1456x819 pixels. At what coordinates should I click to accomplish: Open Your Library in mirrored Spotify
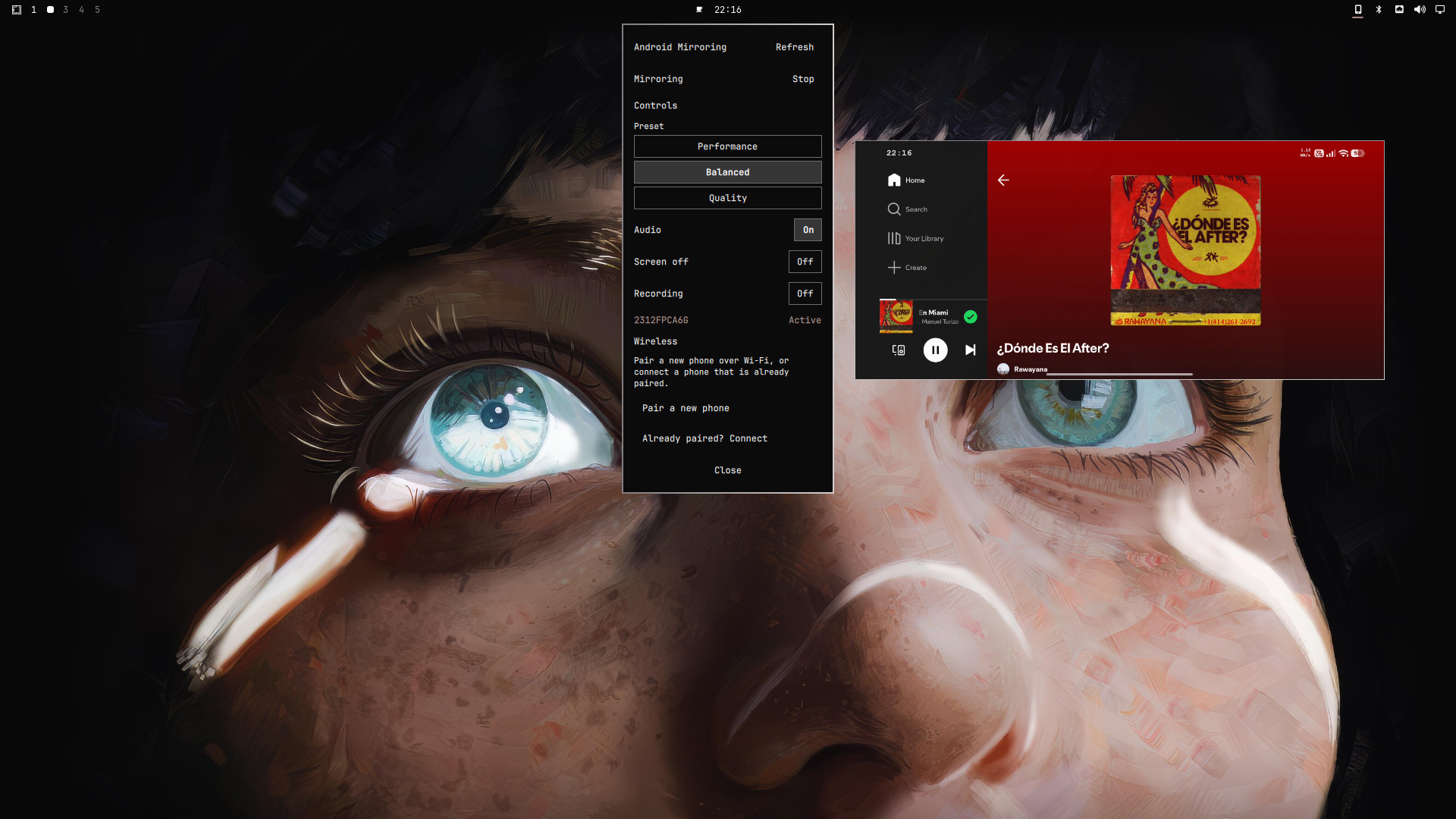(x=916, y=238)
